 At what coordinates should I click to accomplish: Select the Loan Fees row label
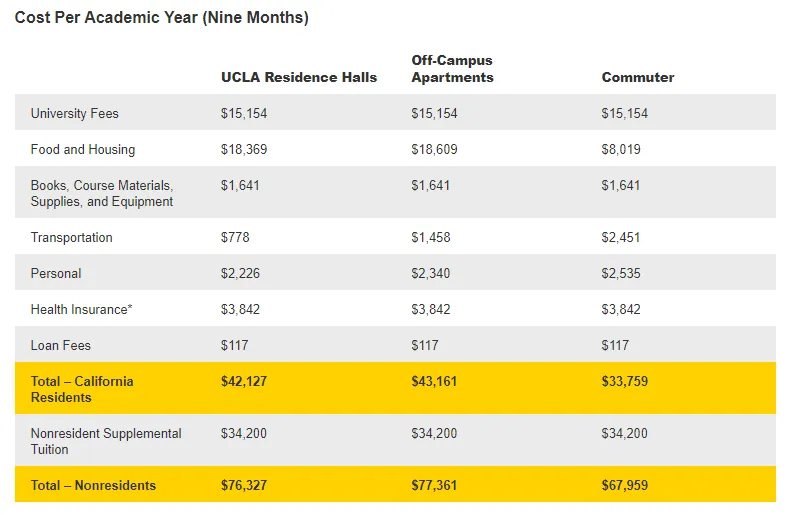[x=60, y=345]
